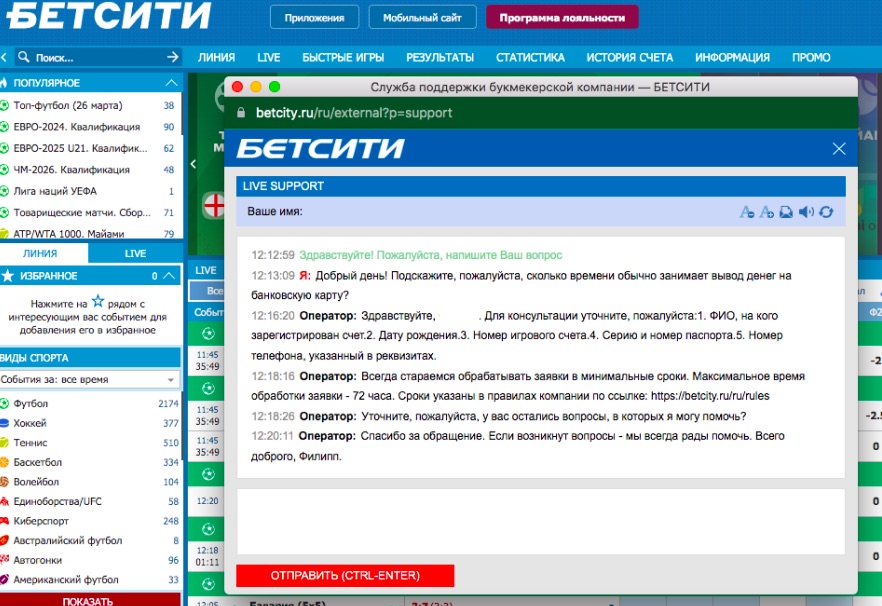The height and width of the screenshot is (606, 882).
Task: Click the Live Support panel header
Action: click(541, 186)
